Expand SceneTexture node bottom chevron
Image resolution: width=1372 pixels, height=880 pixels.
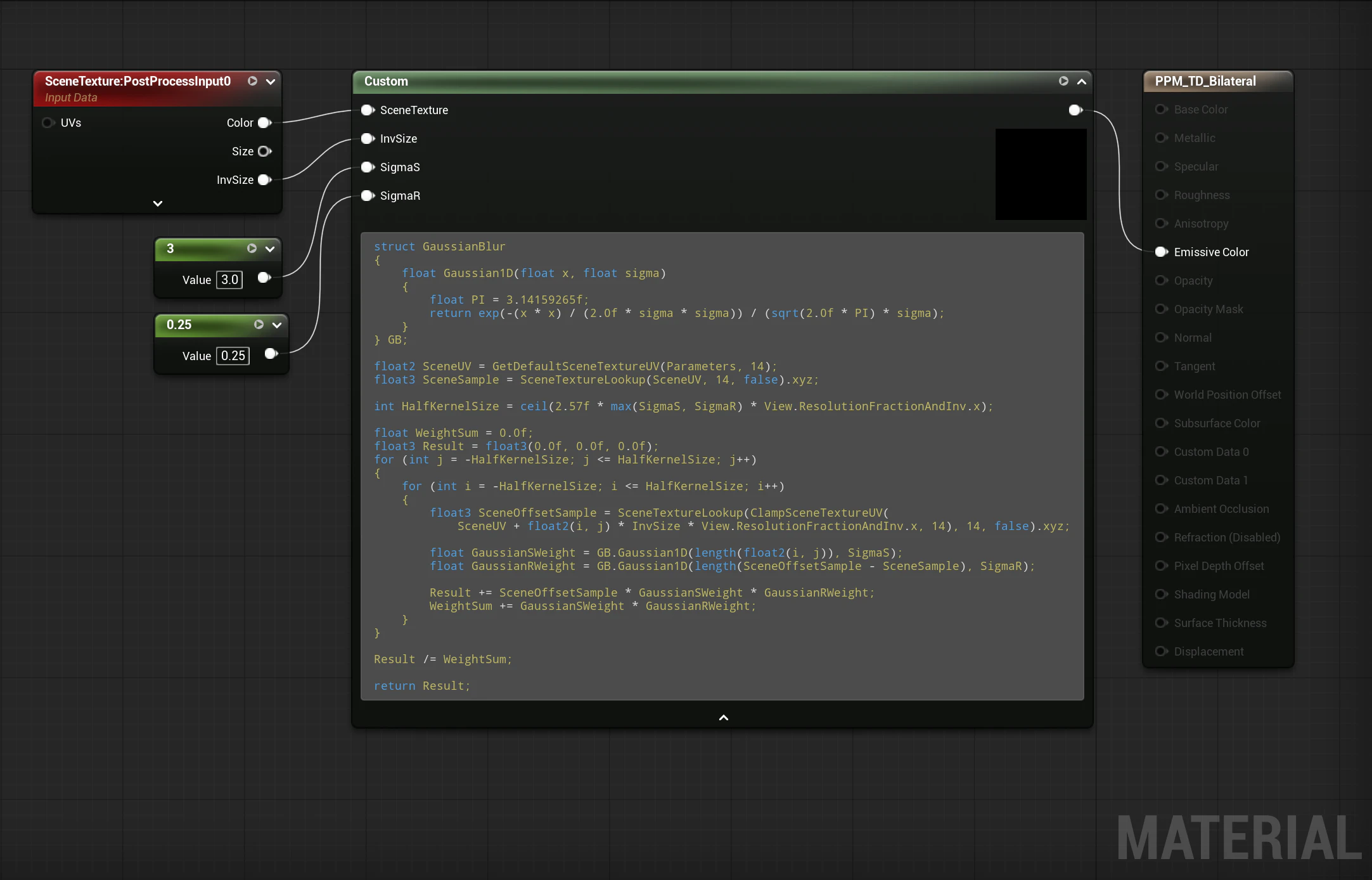pyautogui.click(x=158, y=204)
